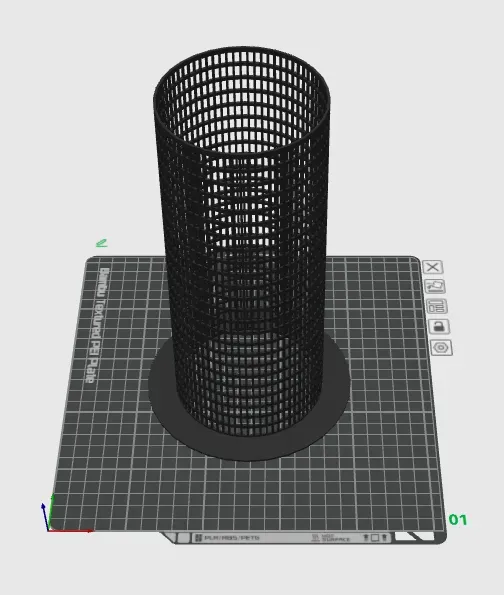Toggle the plate lock padlock icon
504x595 pixels.
pyautogui.click(x=439, y=327)
